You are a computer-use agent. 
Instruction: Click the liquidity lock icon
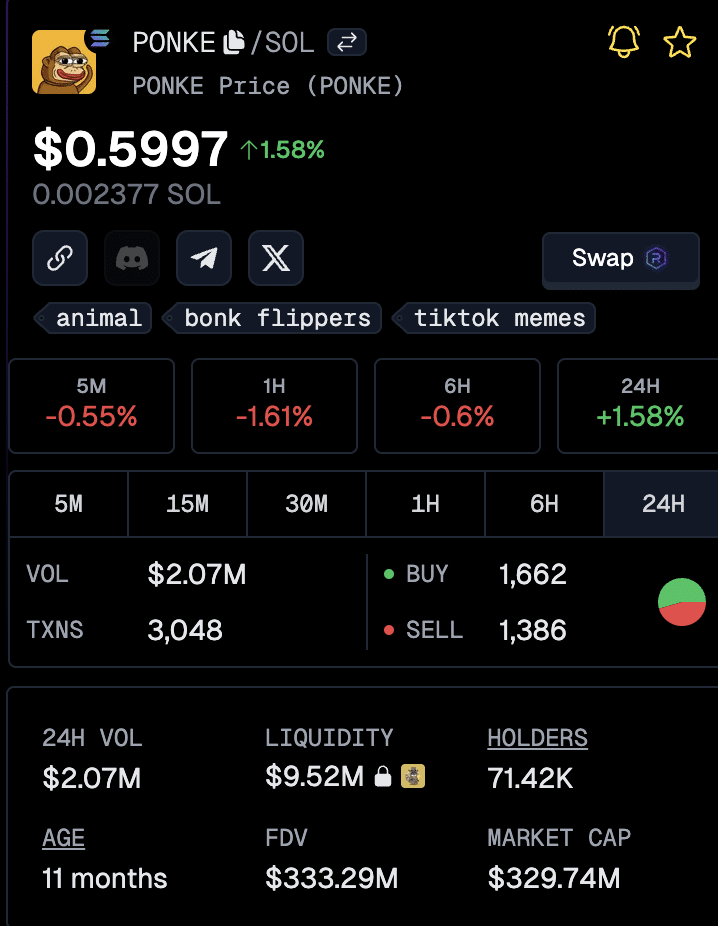(x=383, y=777)
